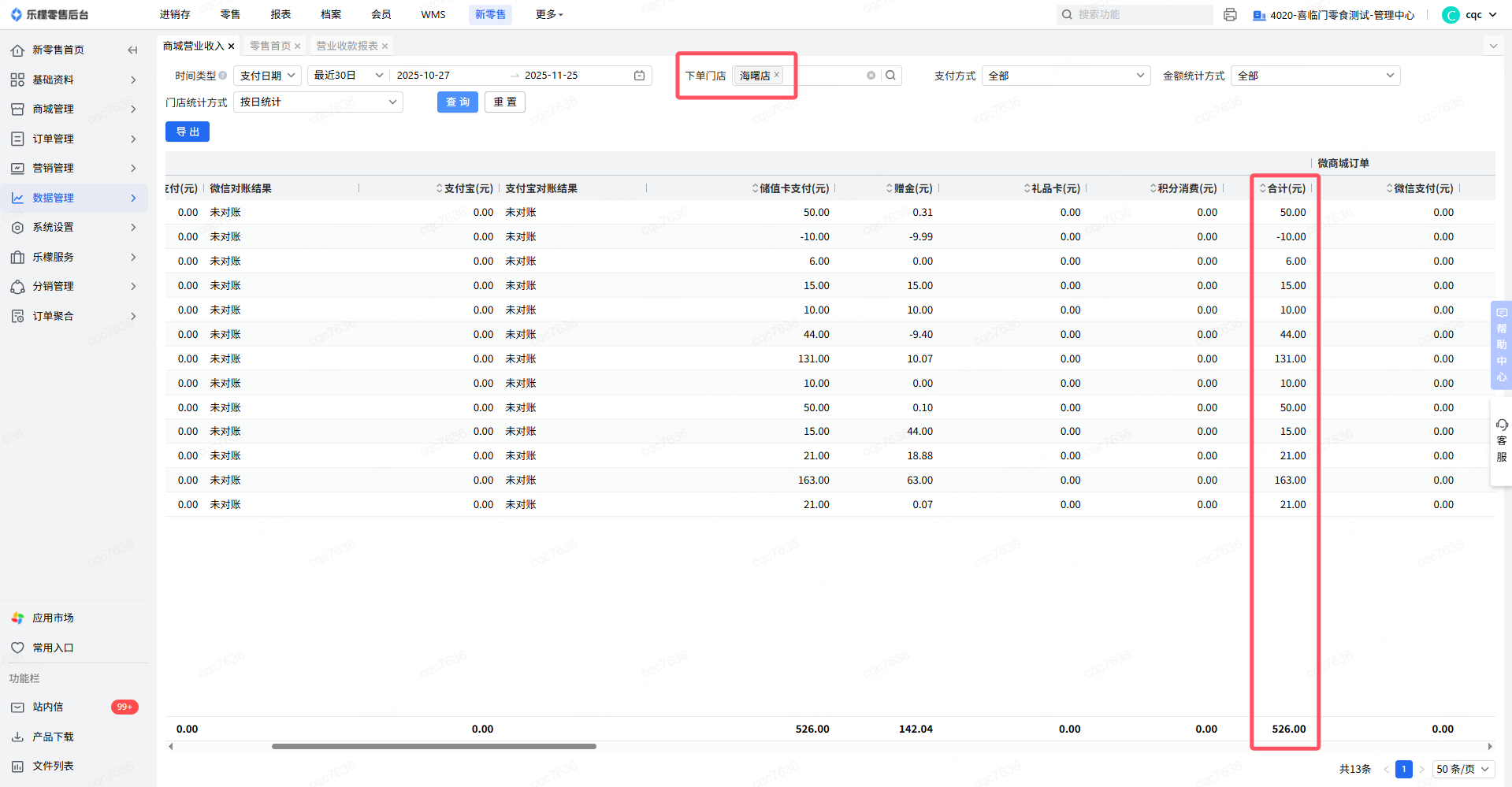
Task: Open the 门店统计方式 dropdown
Action: pyautogui.click(x=318, y=102)
